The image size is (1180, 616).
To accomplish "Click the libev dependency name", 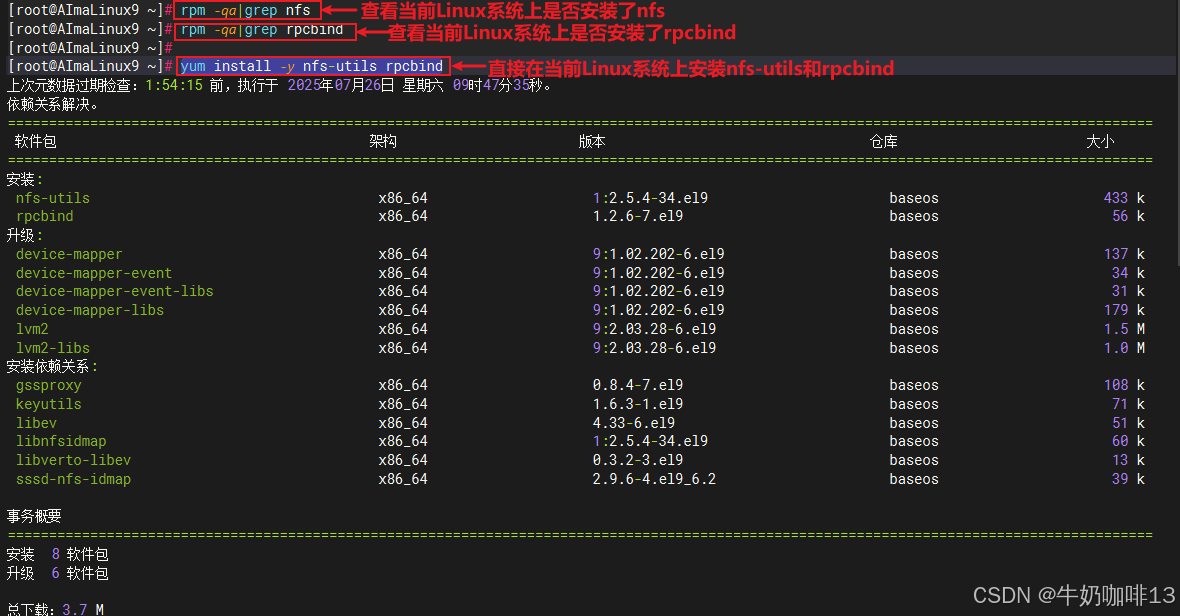I will point(36,423).
